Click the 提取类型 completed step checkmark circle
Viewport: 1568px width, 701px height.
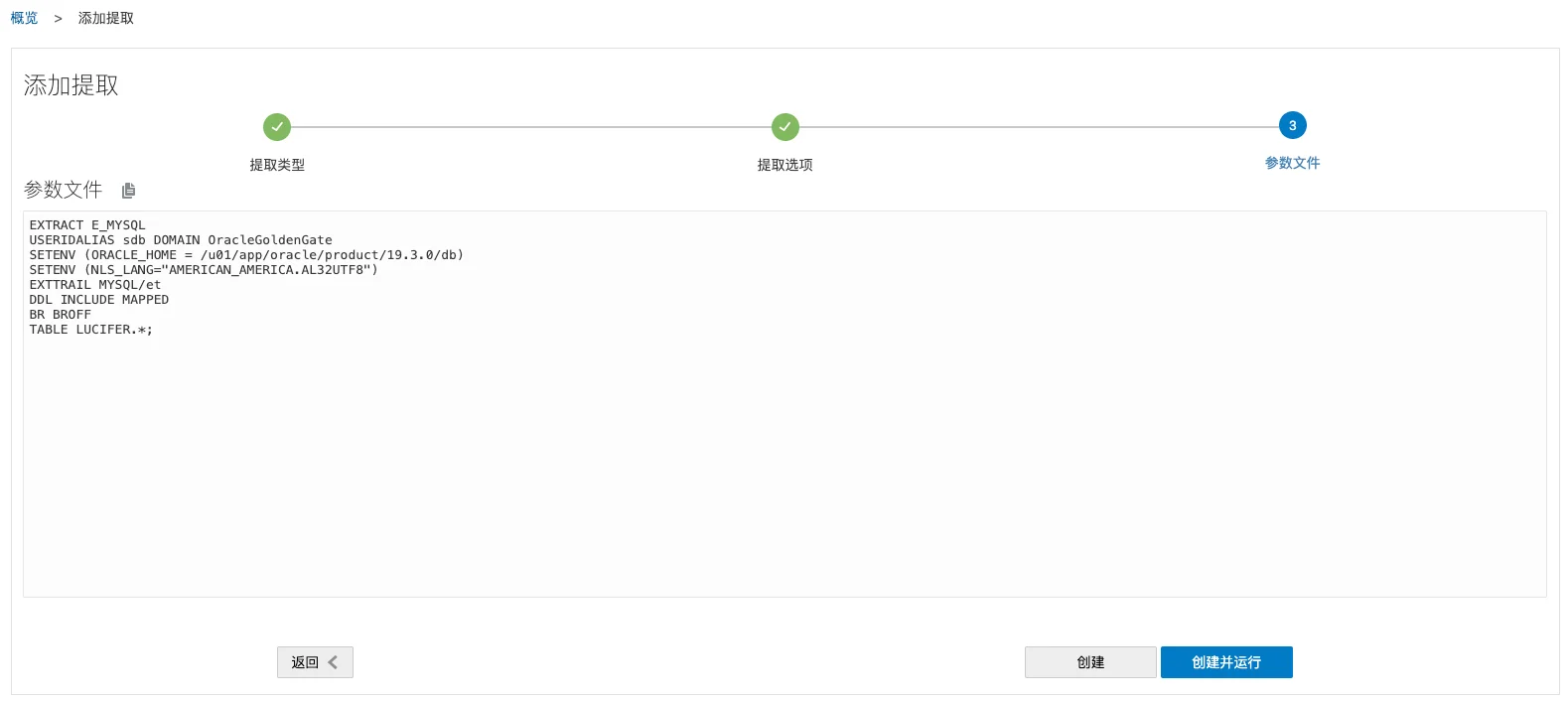coord(277,127)
